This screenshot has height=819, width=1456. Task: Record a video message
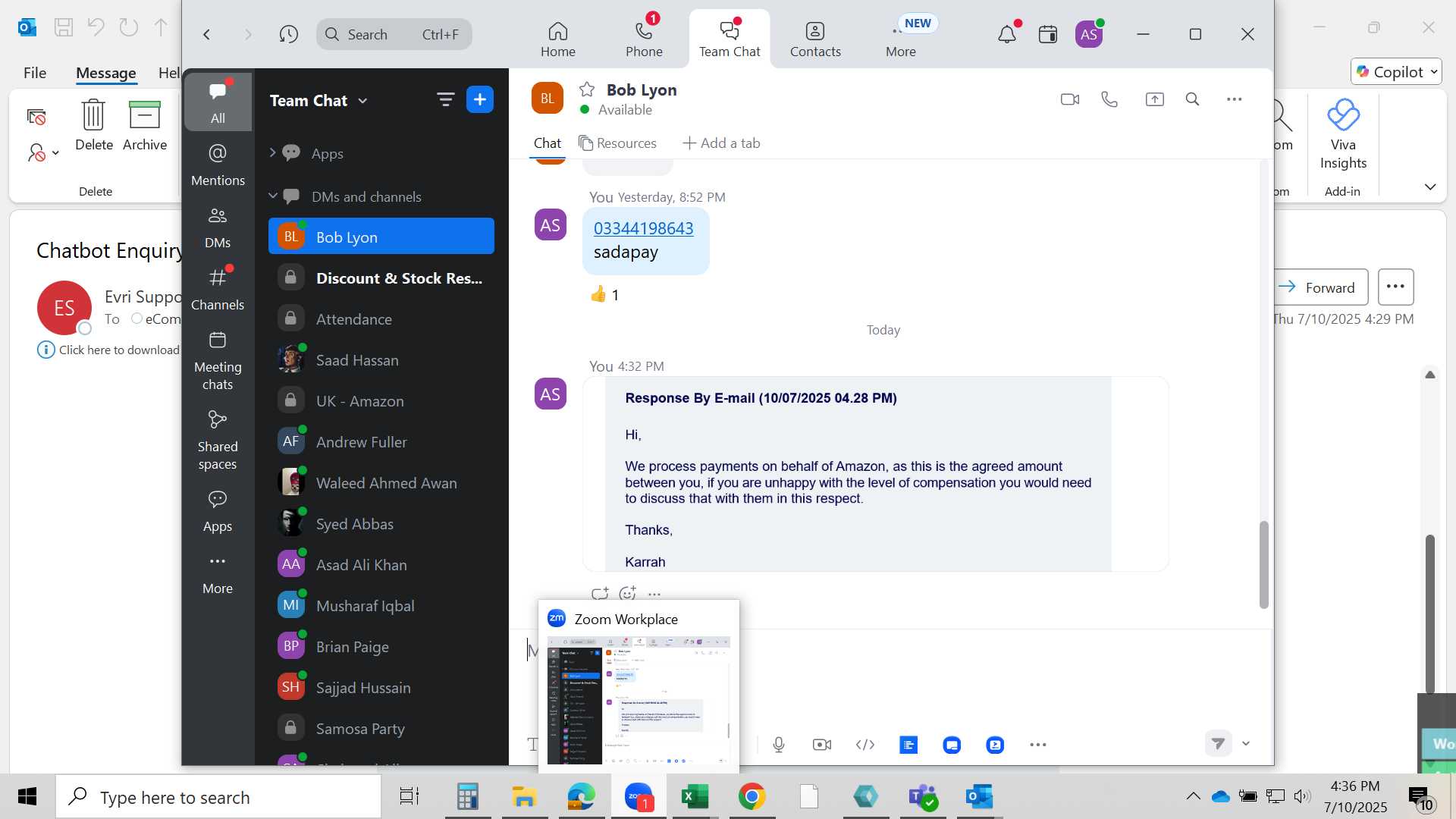pyautogui.click(x=822, y=745)
